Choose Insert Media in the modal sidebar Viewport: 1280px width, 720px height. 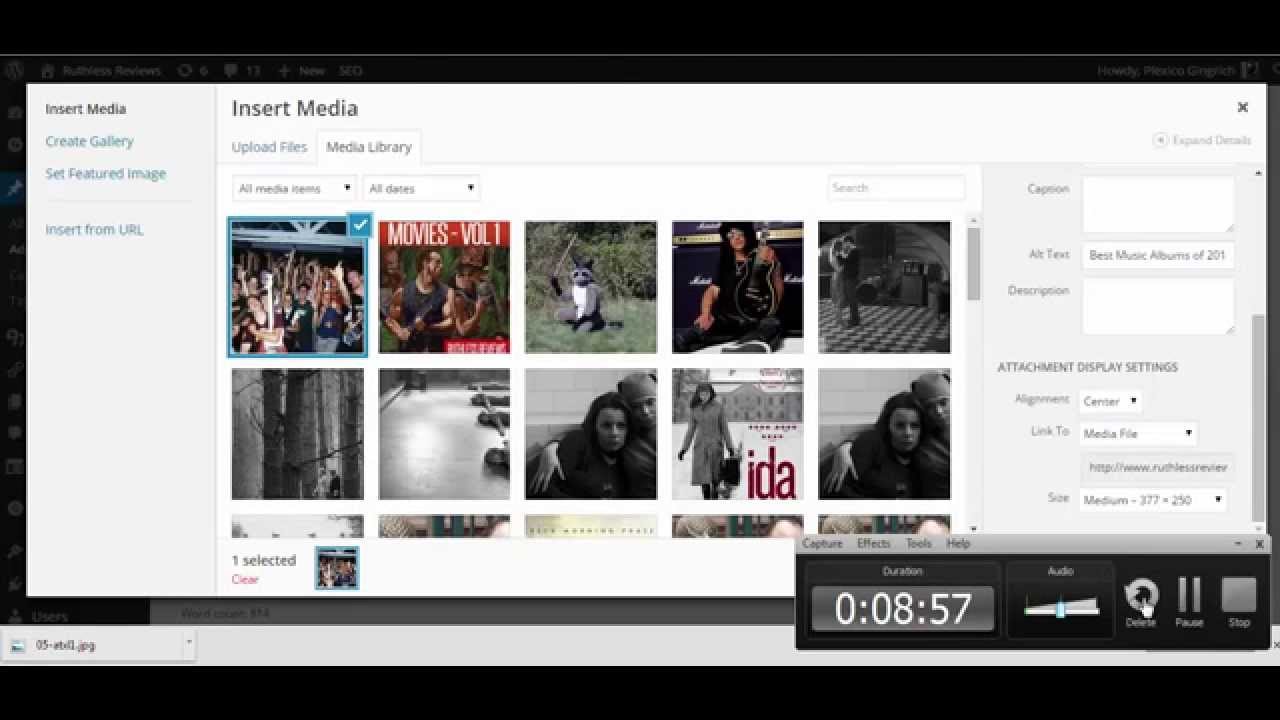85,109
